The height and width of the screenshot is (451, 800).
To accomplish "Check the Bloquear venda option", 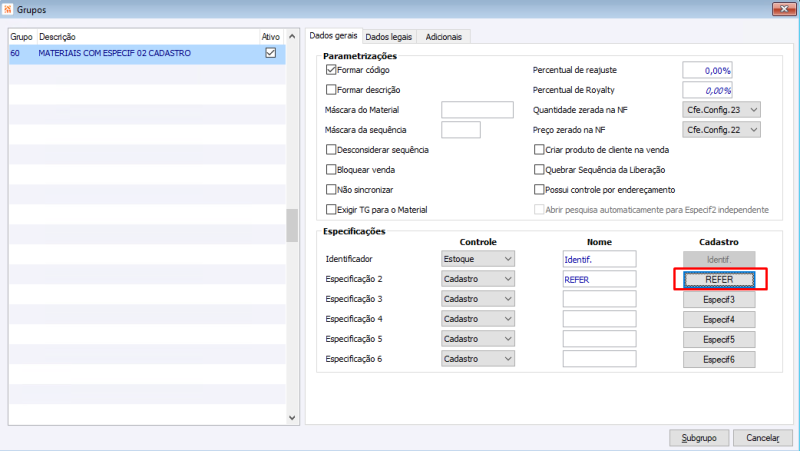I will click(x=332, y=169).
